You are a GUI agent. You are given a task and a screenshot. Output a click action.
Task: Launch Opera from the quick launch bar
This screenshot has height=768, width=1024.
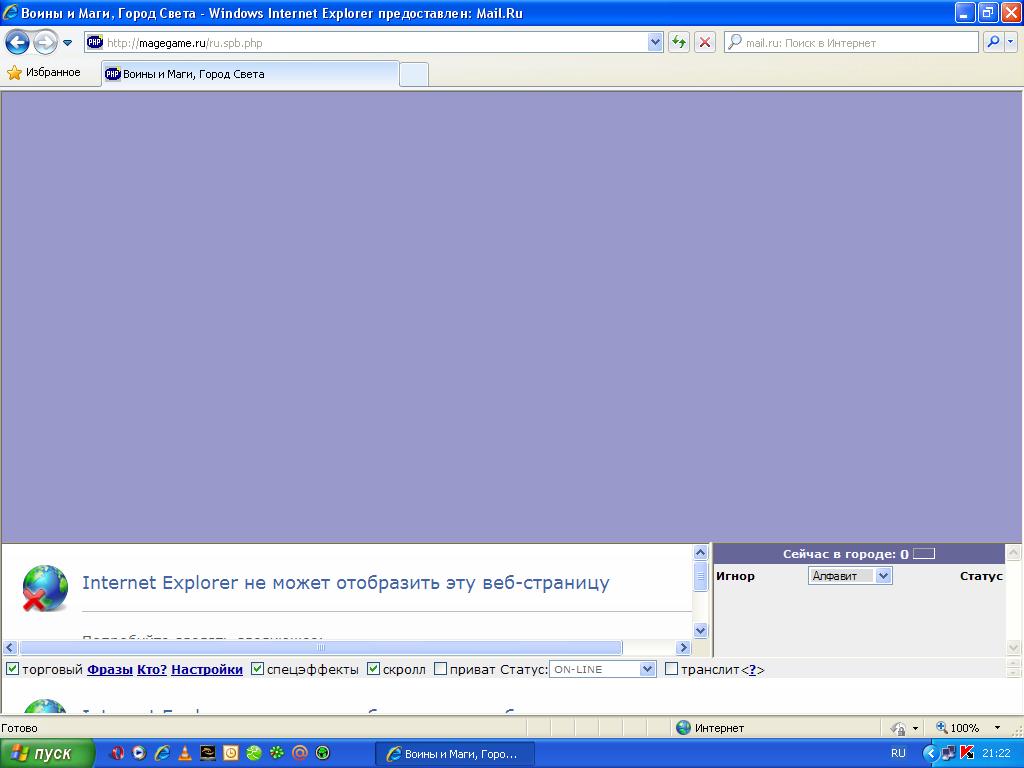point(117,753)
